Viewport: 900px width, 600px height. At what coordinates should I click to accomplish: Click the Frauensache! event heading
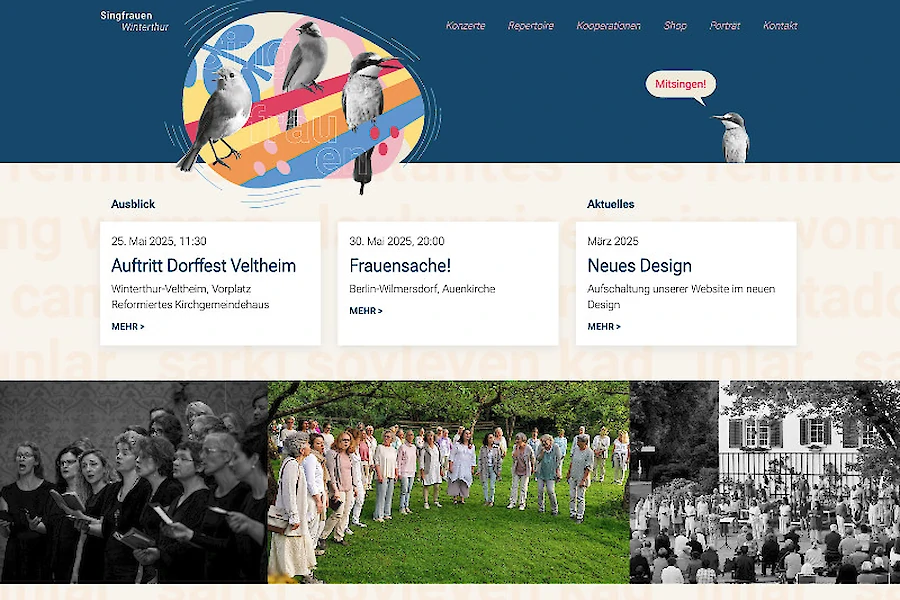[x=400, y=266]
